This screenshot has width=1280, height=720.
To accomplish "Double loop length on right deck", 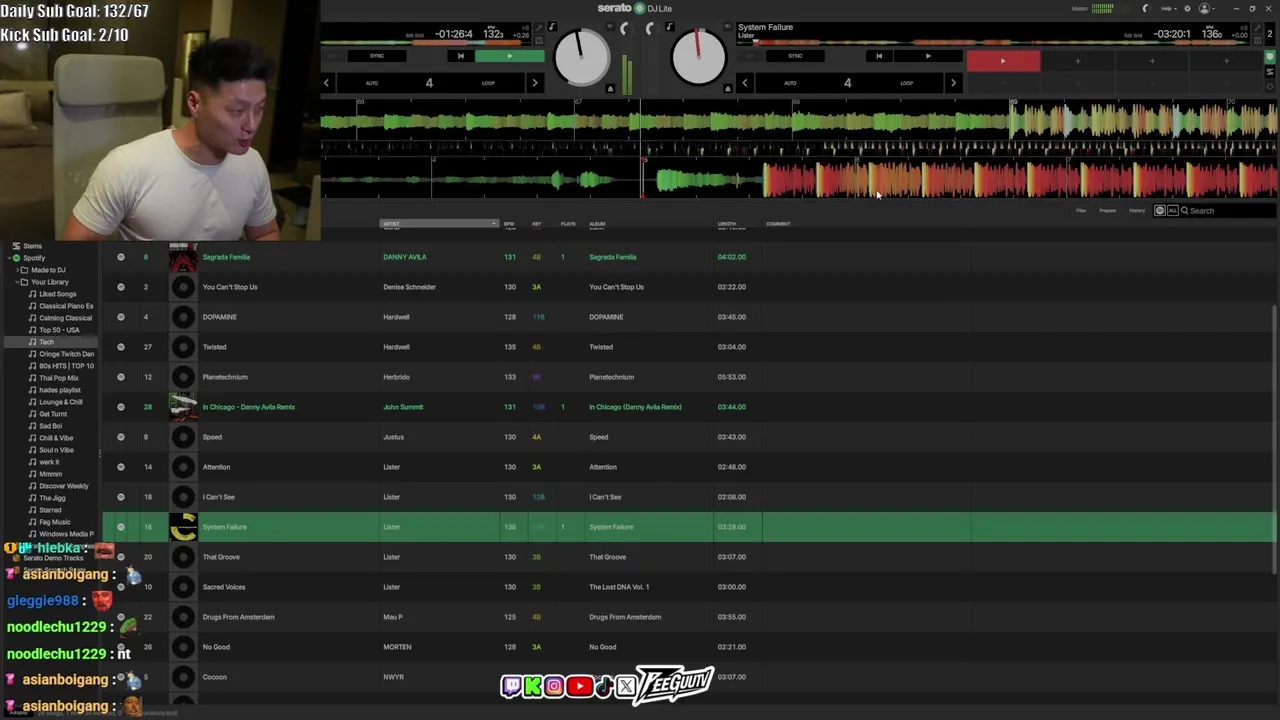I will click(953, 83).
